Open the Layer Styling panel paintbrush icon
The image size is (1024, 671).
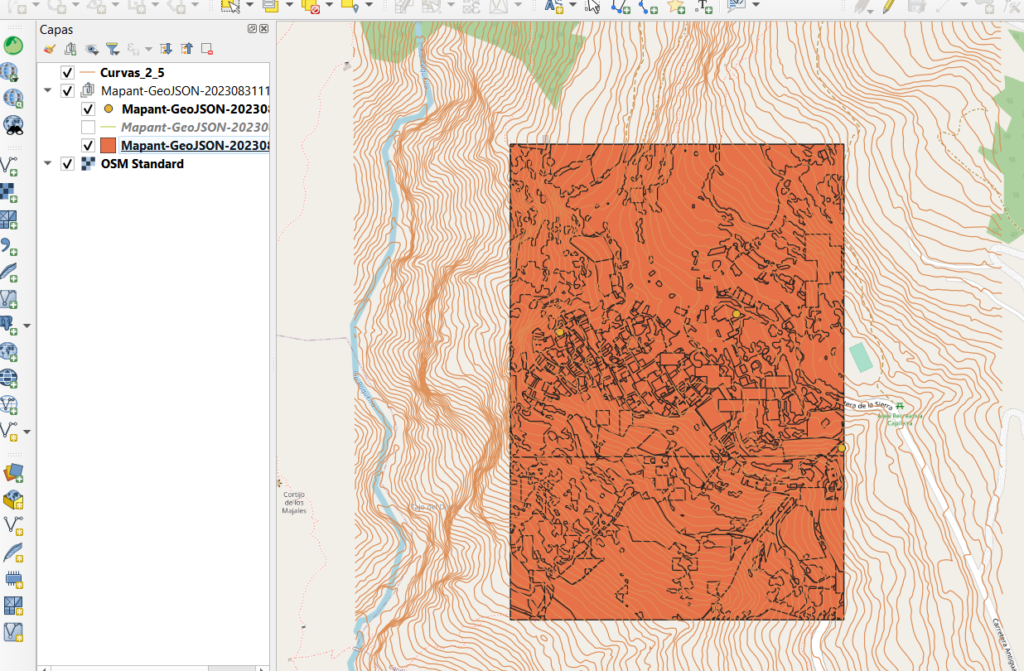tap(50, 48)
